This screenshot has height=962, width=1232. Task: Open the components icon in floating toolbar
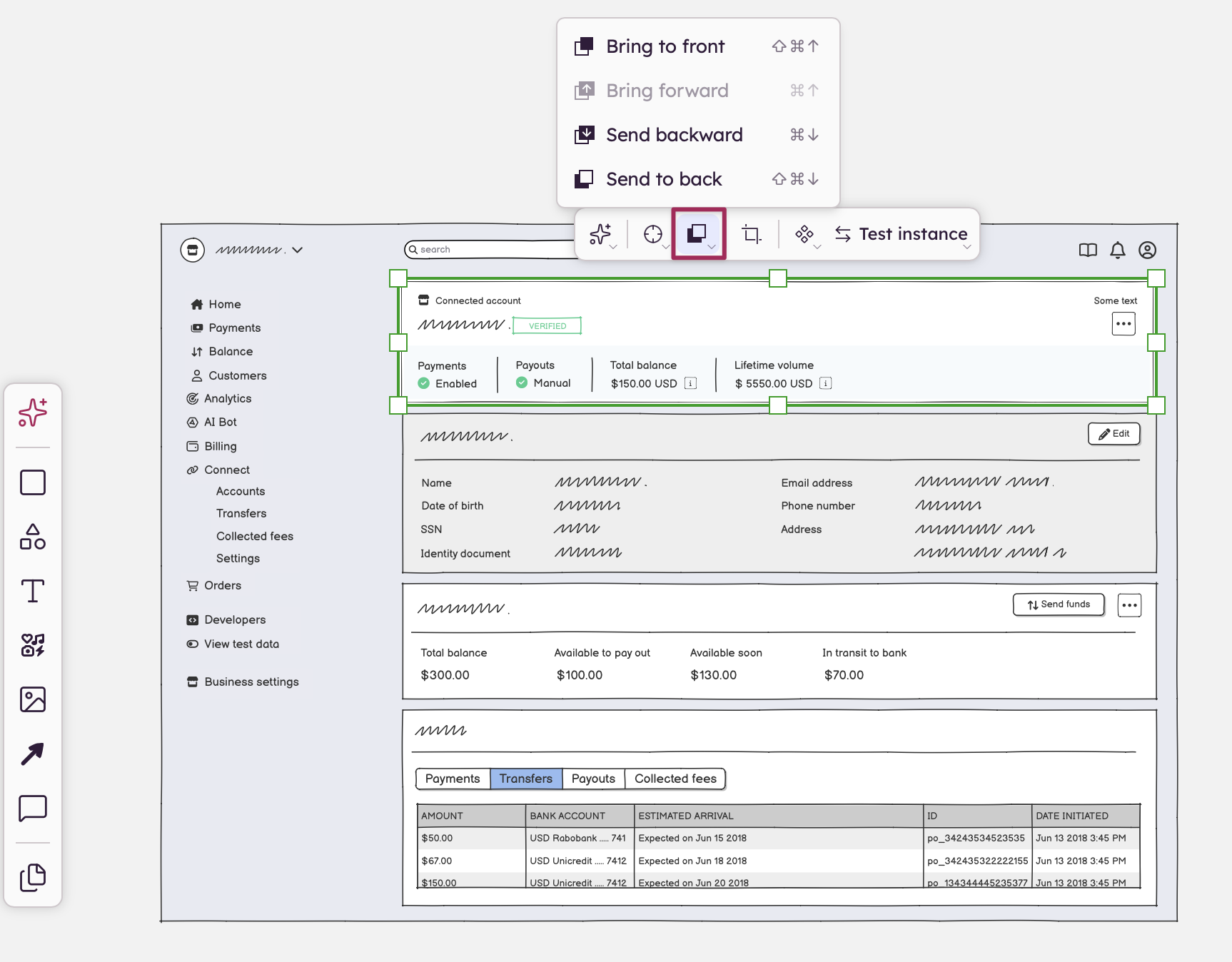[804, 234]
